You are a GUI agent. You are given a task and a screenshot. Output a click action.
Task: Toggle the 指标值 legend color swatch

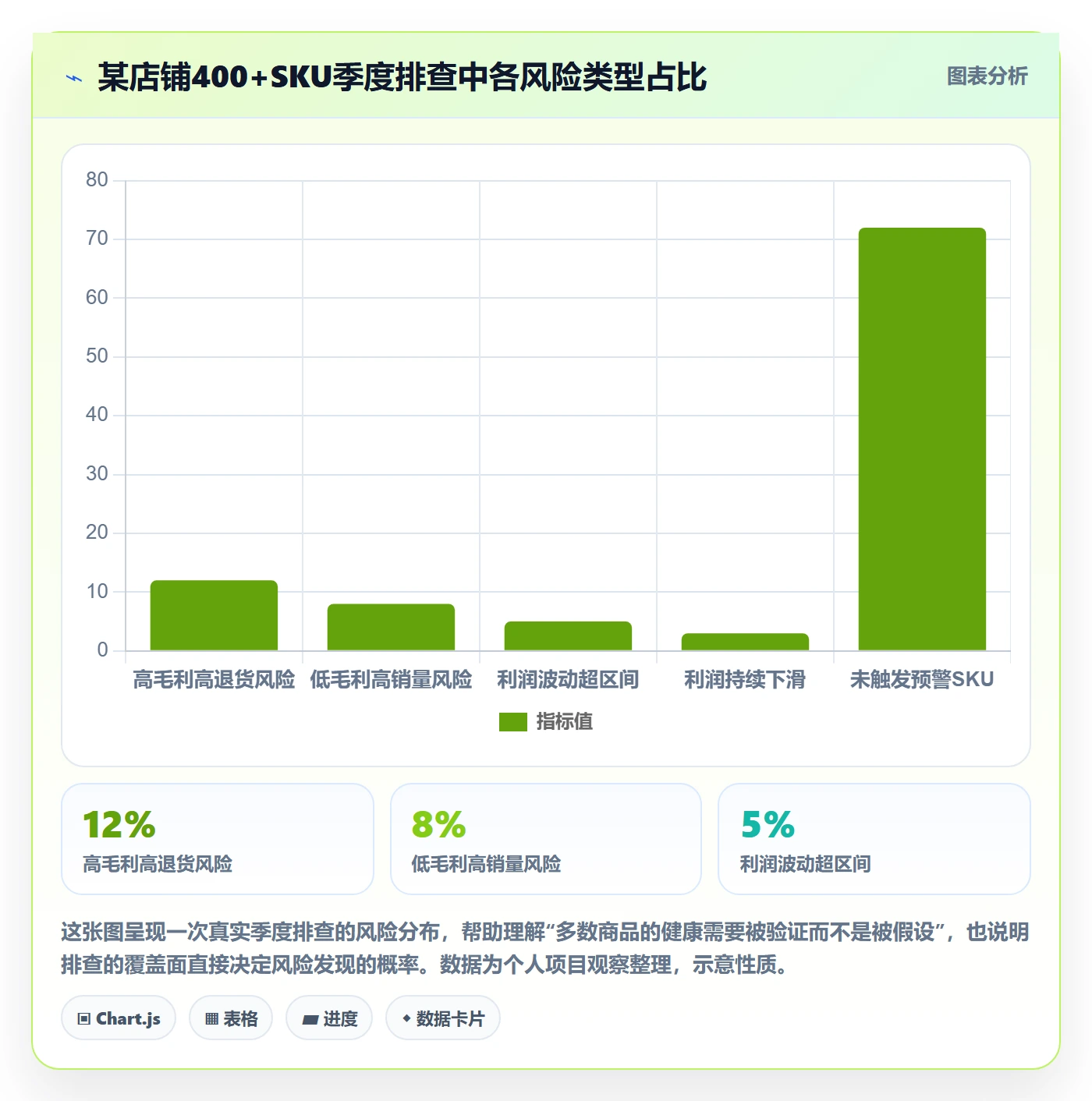tap(513, 722)
